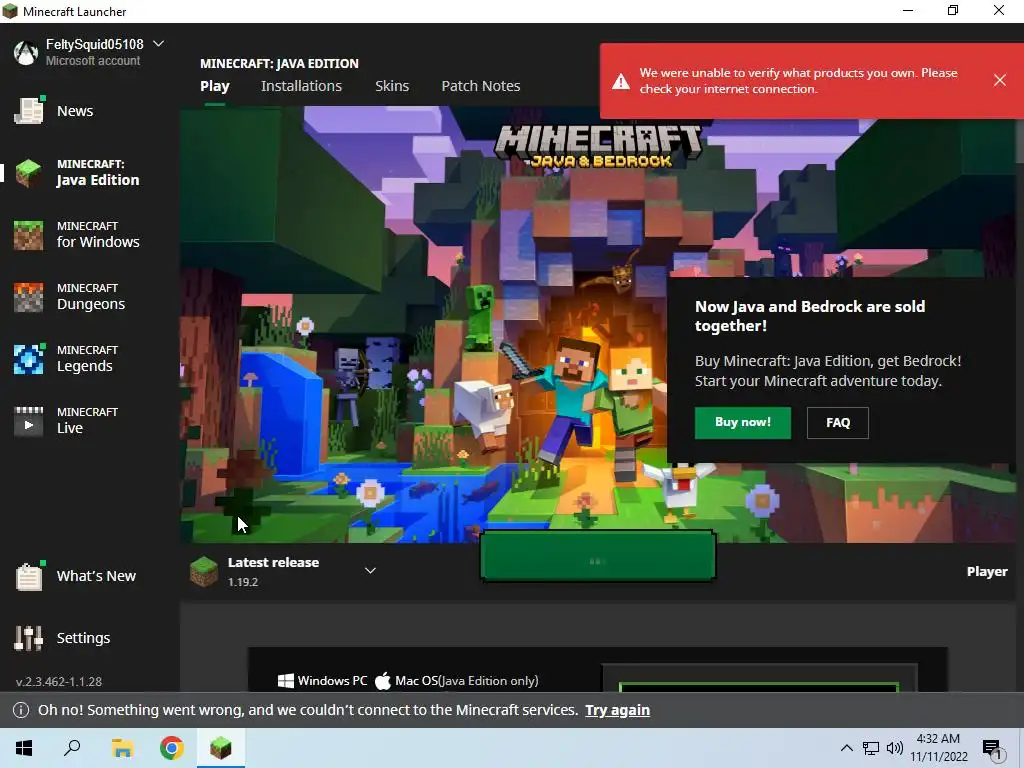Show hidden system tray icons
The width and height of the screenshot is (1024, 768).
click(846, 748)
